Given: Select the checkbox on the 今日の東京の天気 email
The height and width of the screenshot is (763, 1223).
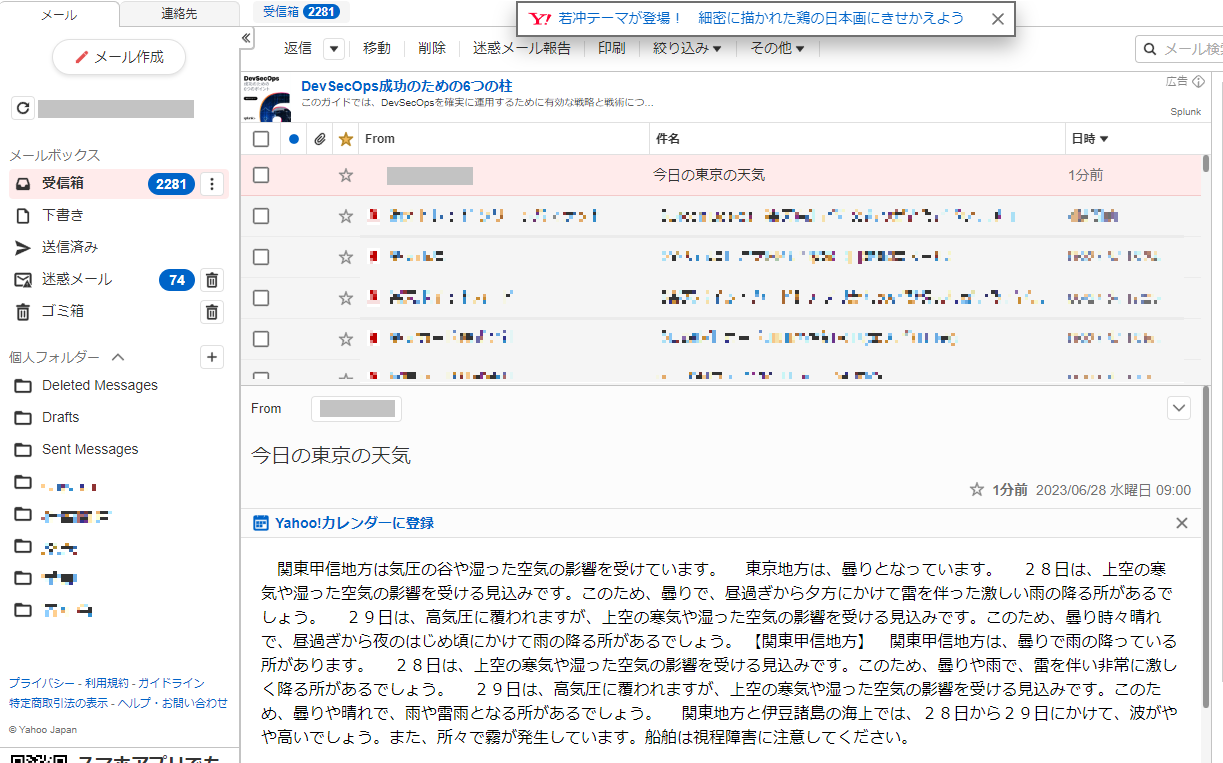Looking at the screenshot, I should click(x=261, y=174).
